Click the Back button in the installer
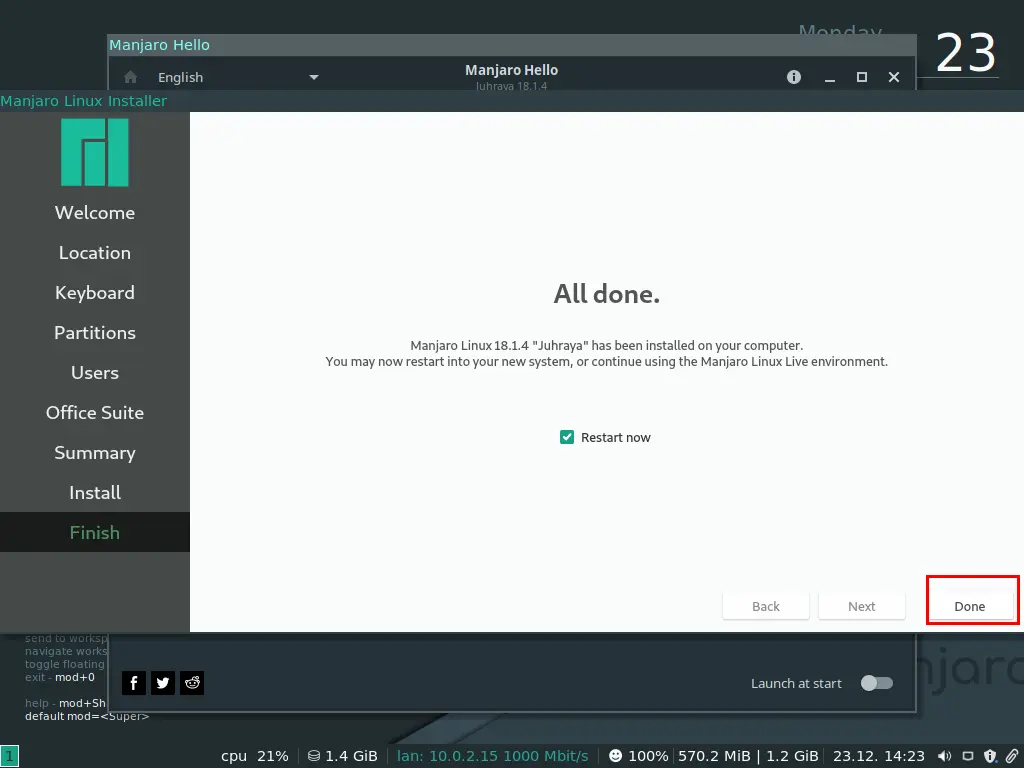 [765, 606]
